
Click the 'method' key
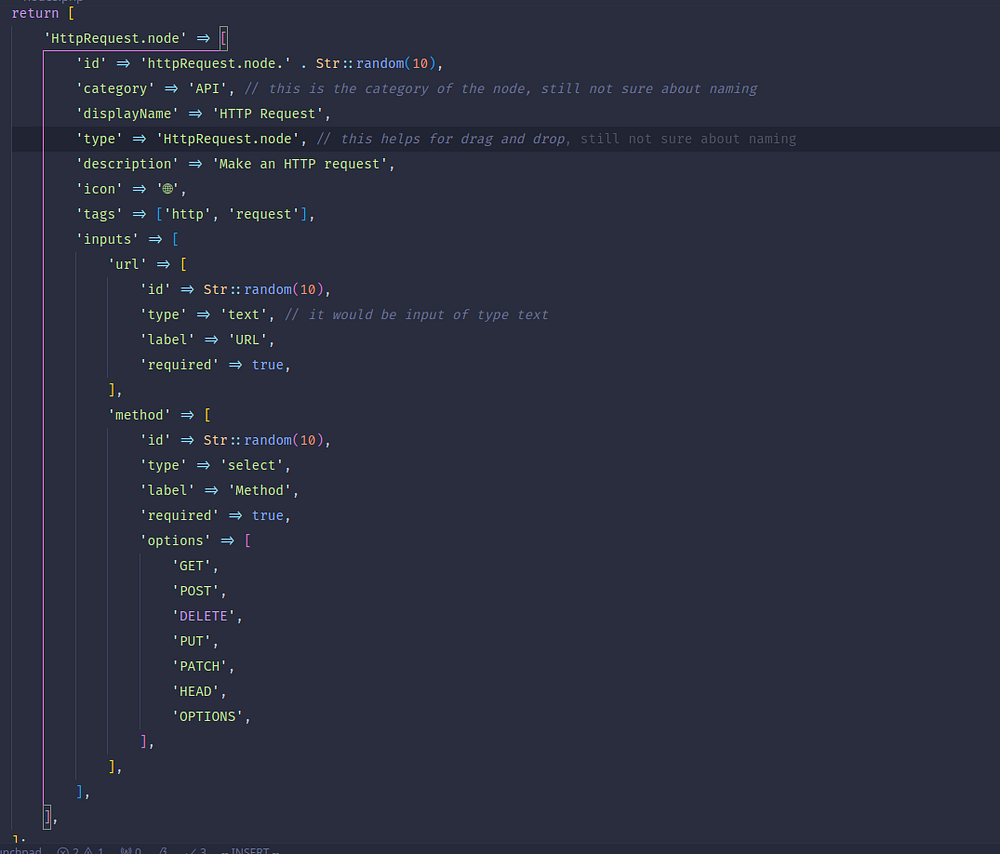click(140, 415)
